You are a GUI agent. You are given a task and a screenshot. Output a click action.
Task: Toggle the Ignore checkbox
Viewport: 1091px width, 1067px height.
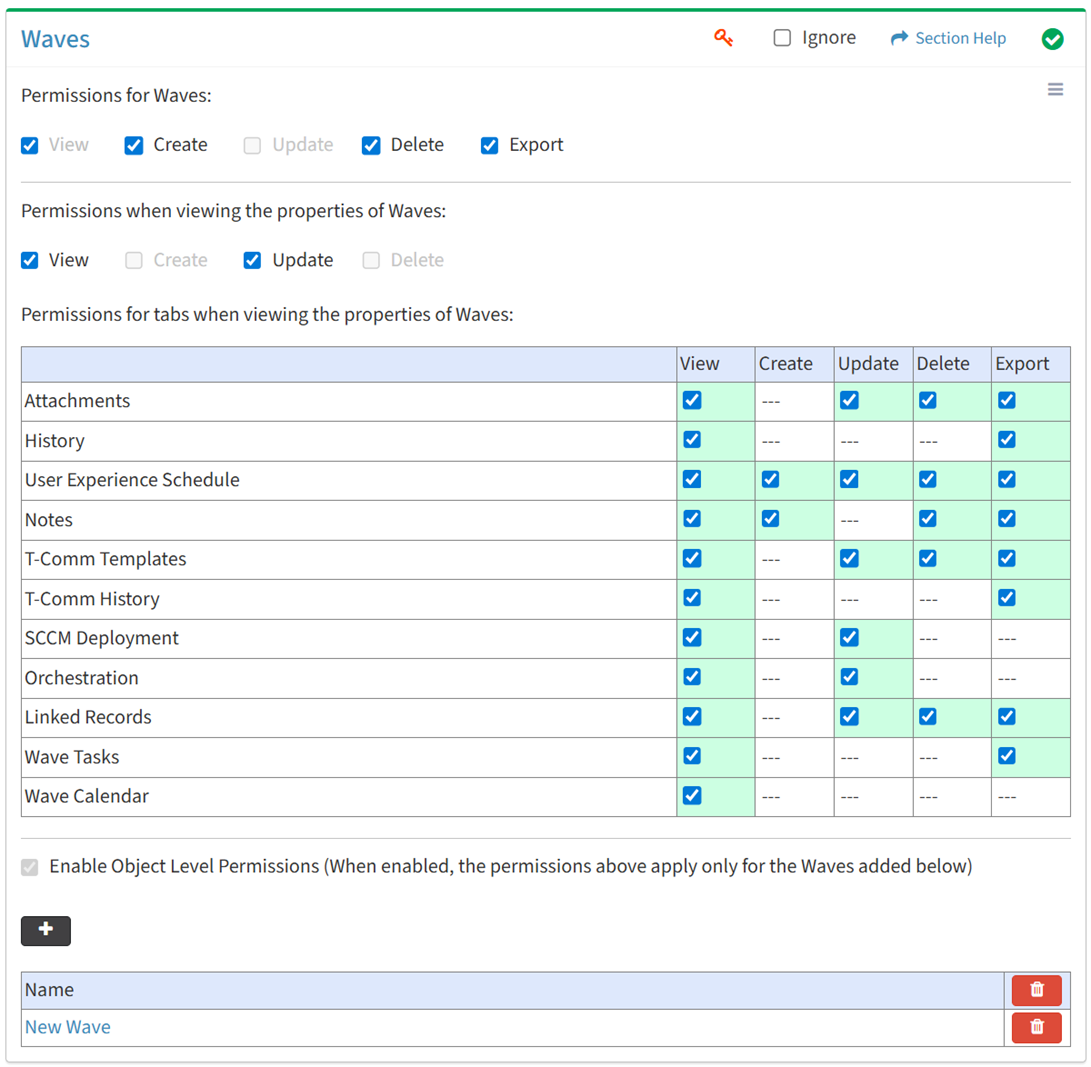(x=782, y=38)
